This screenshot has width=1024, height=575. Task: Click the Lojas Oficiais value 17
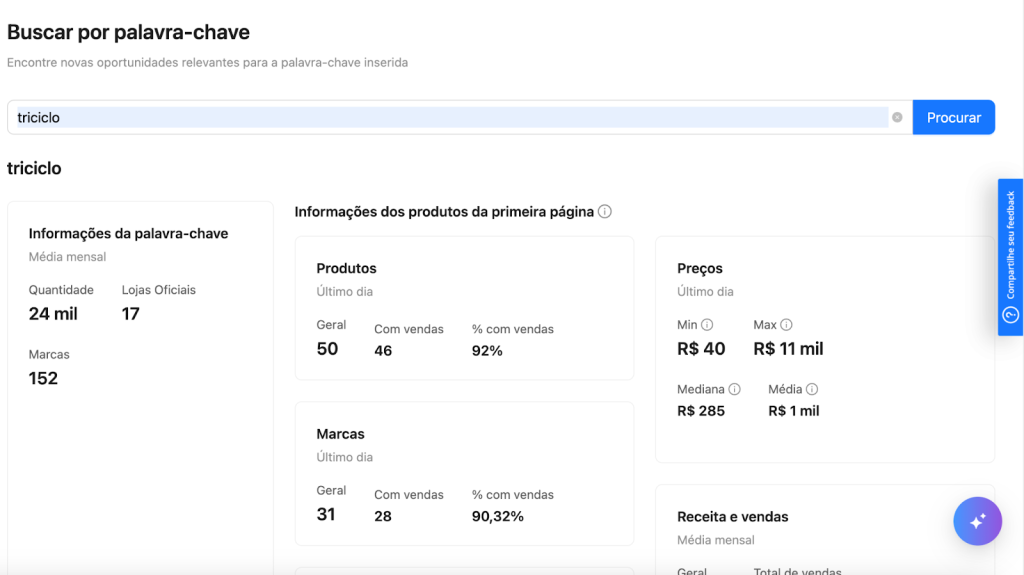[x=131, y=314]
